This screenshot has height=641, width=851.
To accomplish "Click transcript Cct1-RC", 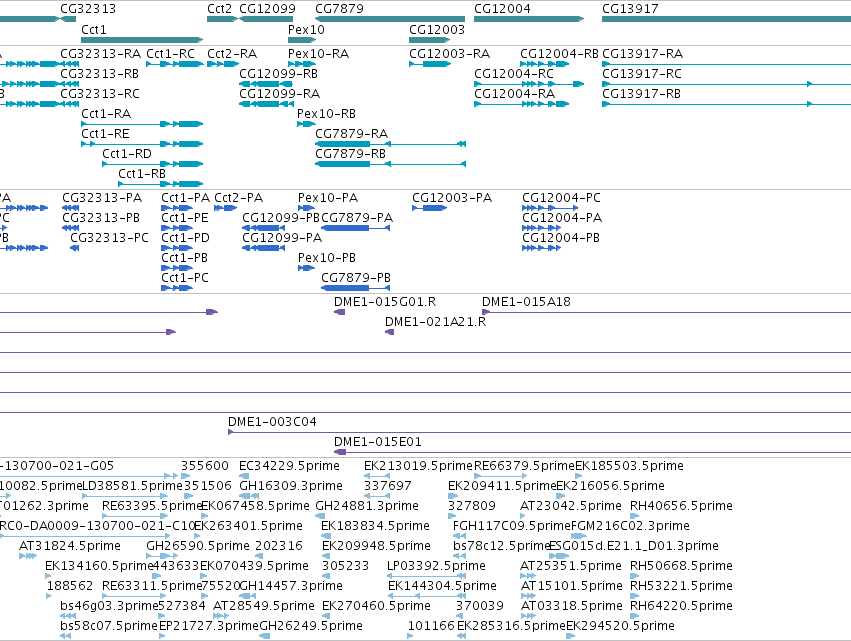I will click(x=170, y=54).
